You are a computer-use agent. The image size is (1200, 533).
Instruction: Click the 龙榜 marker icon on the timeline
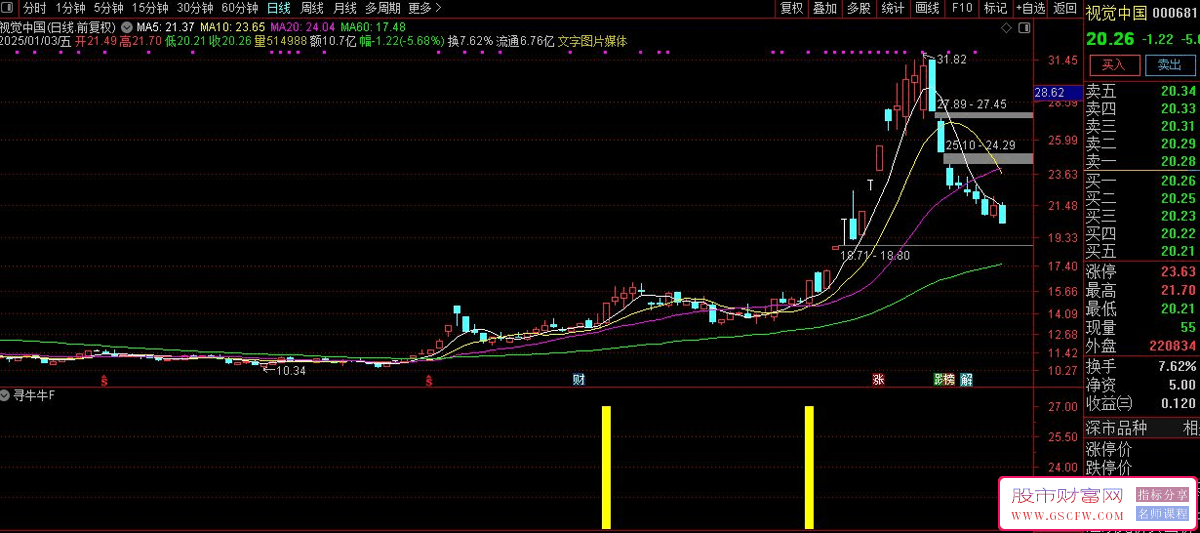click(x=944, y=380)
